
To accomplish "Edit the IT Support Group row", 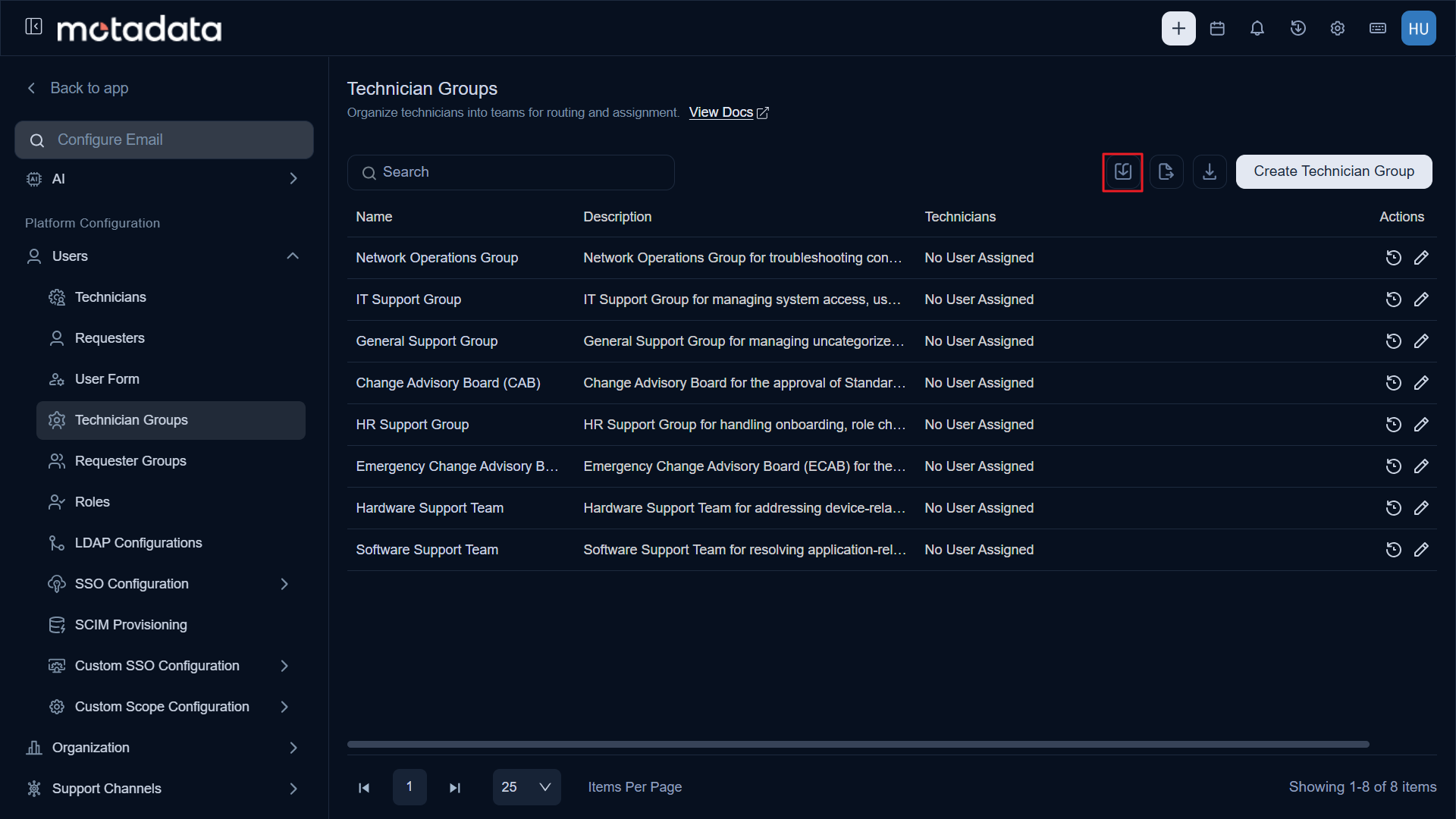I will click(x=1421, y=300).
